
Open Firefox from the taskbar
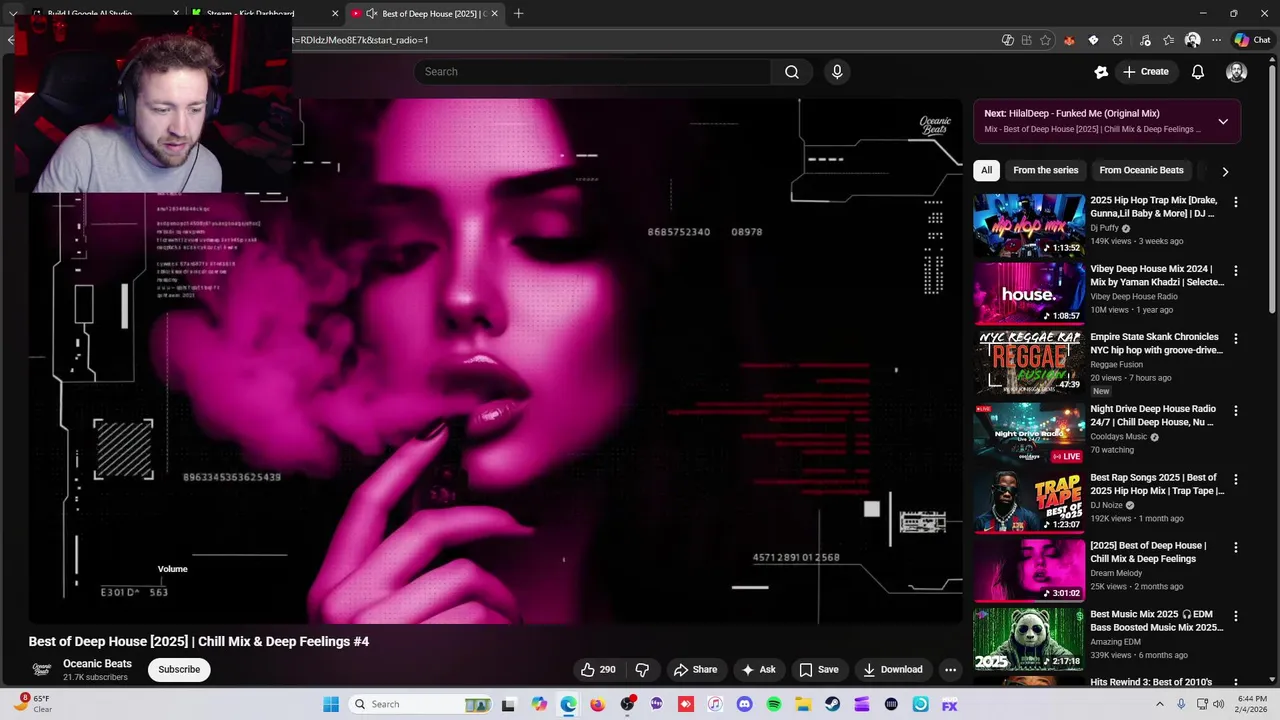click(597, 704)
